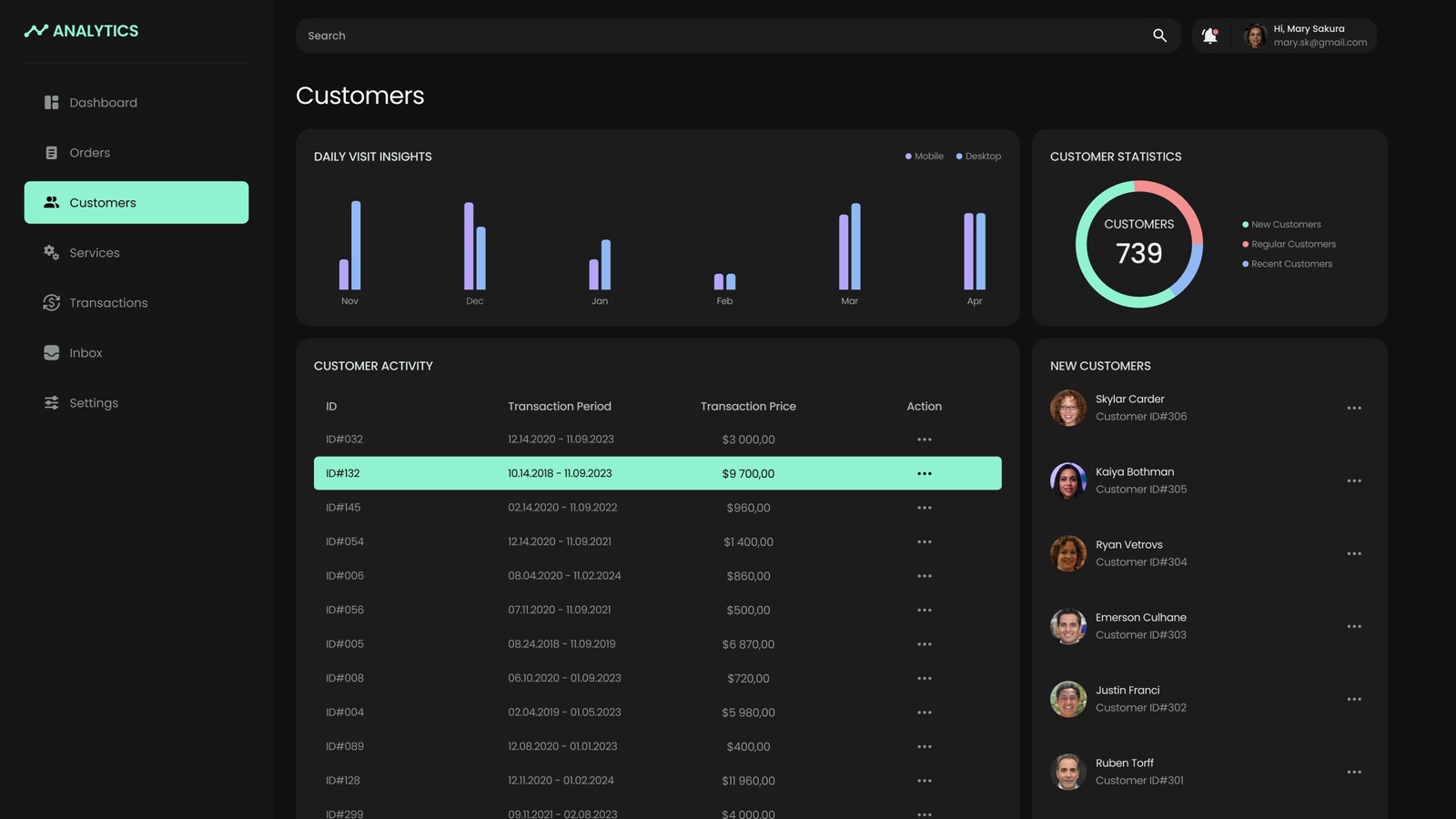This screenshot has width=1456, height=819.
Task: Expand action menu for row ID#032
Action: click(x=924, y=440)
